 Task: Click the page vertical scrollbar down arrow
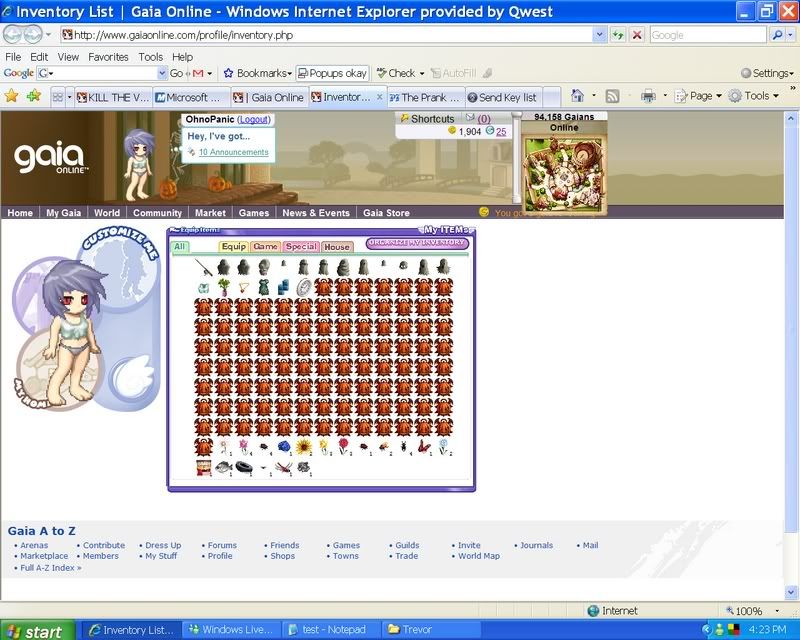point(791,592)
